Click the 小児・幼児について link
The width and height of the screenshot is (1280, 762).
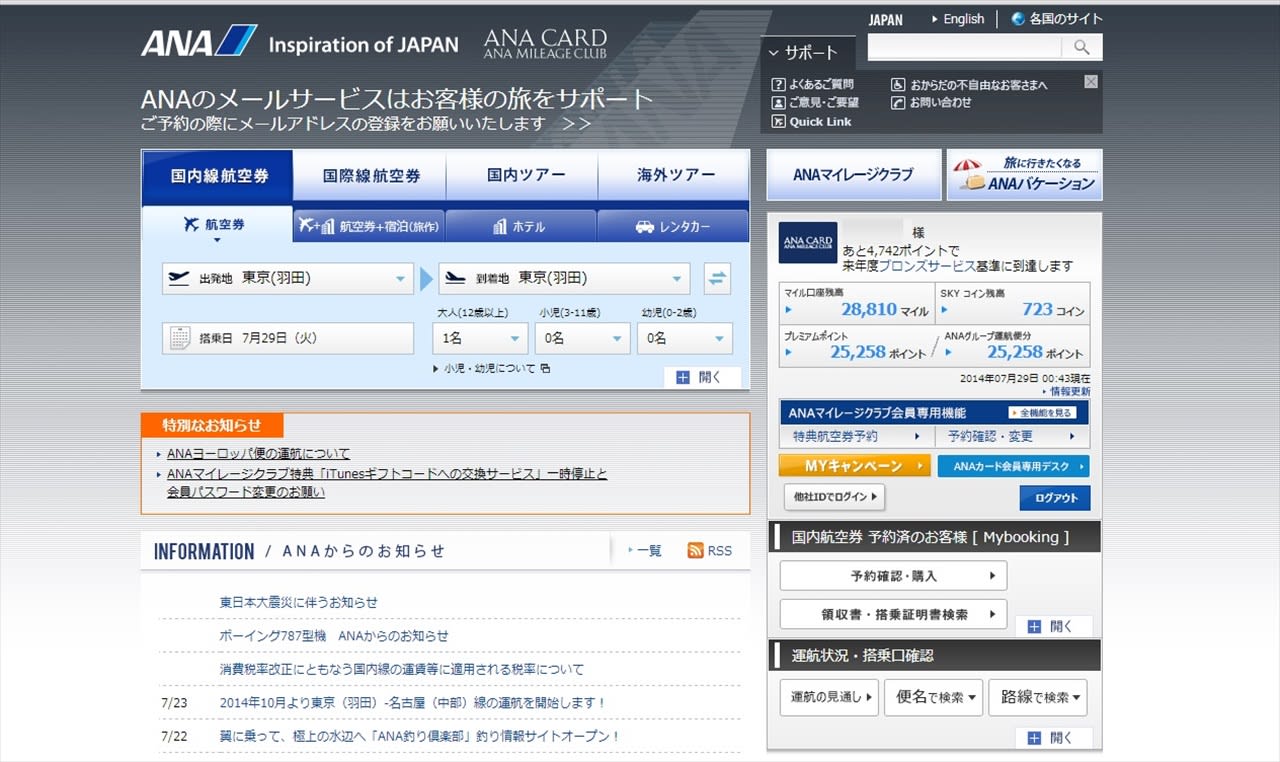pos(490,368)
